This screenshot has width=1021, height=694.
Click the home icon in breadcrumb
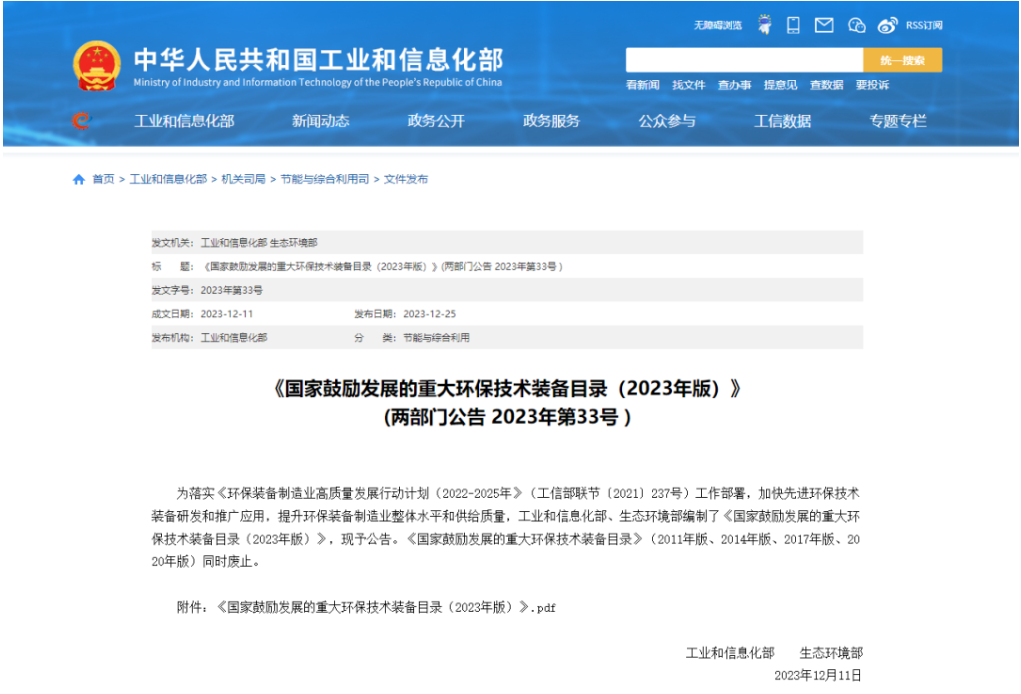[x=79, y=180]
